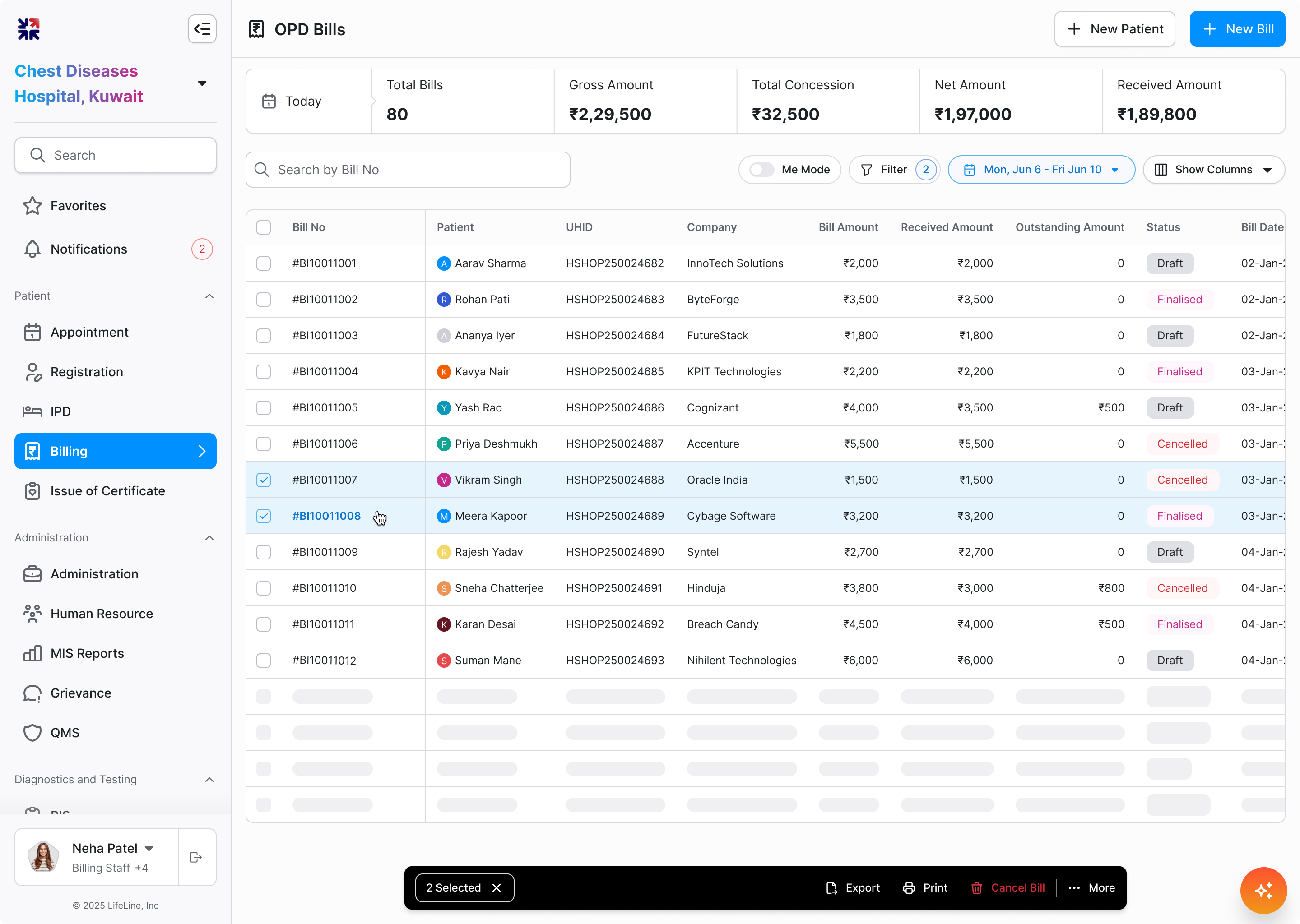The image size is (1300, 924).
Task: Open the Show Columns dropdown
Action: click(1213, 170)
